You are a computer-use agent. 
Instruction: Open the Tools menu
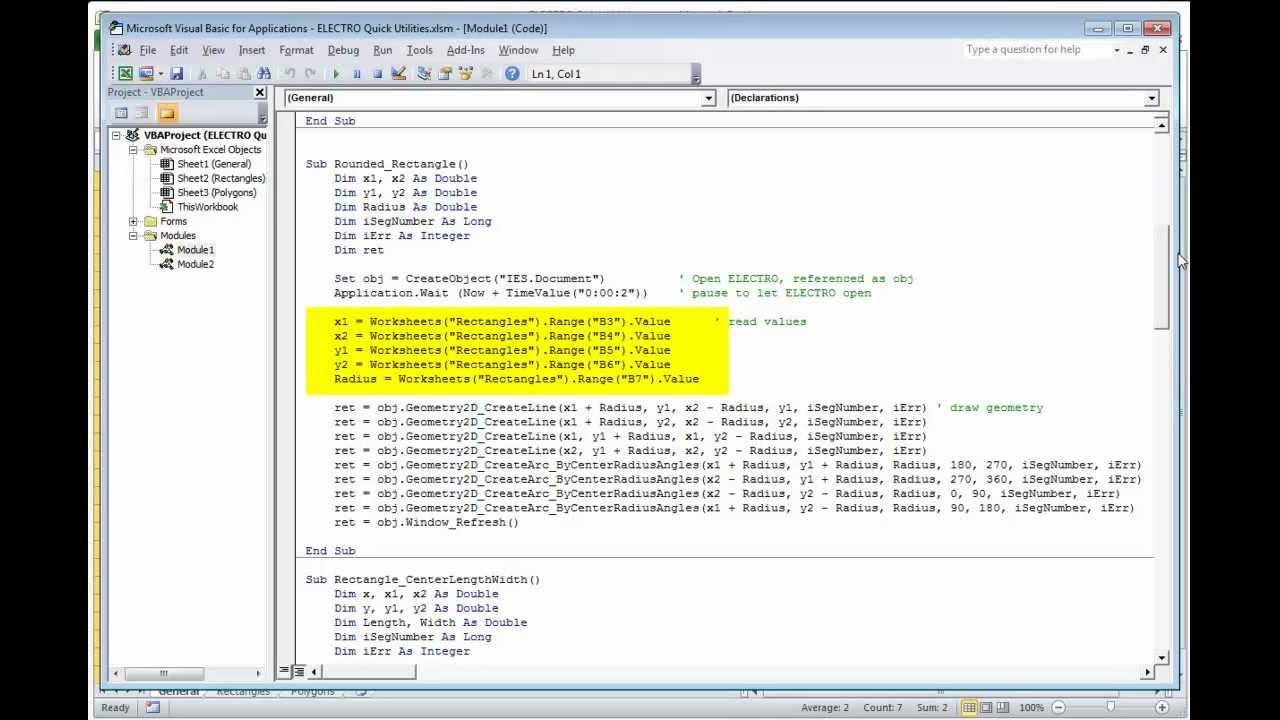[x=419, y=50]
